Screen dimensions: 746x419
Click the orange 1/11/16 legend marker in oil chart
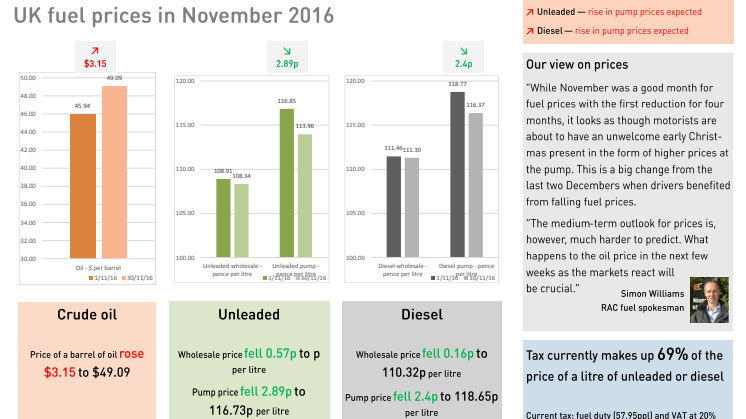coord(91,278)
